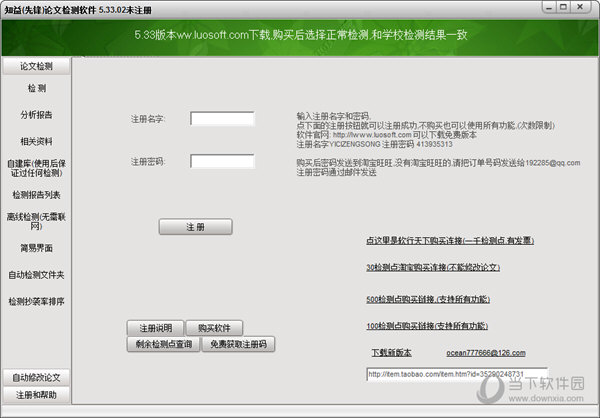Image resolution: width=600 pixels, height=418 pixels.
Task: Click the 注册说明 button
Action: coord(155,328)
